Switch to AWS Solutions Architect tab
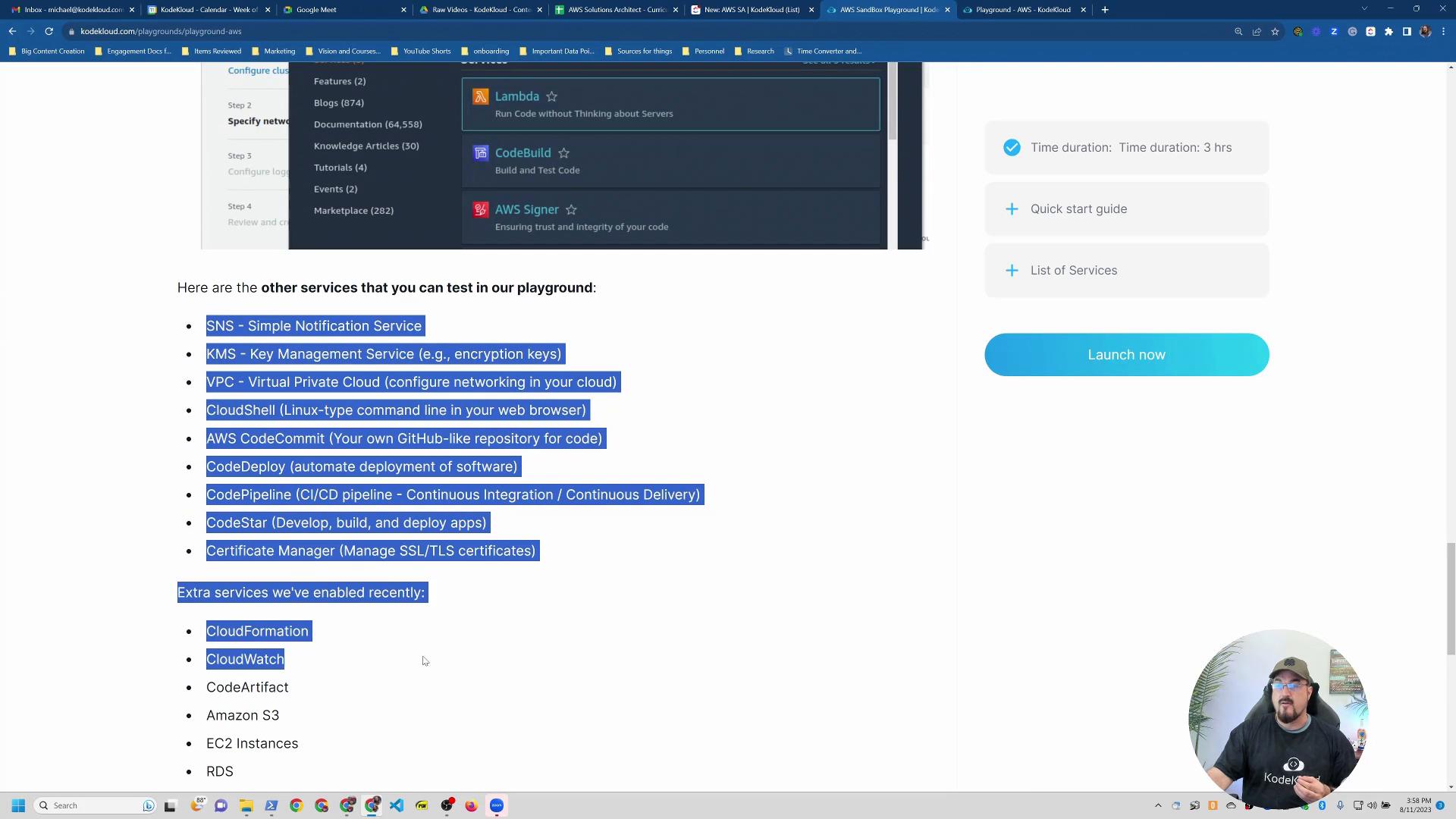 [615, 10]
